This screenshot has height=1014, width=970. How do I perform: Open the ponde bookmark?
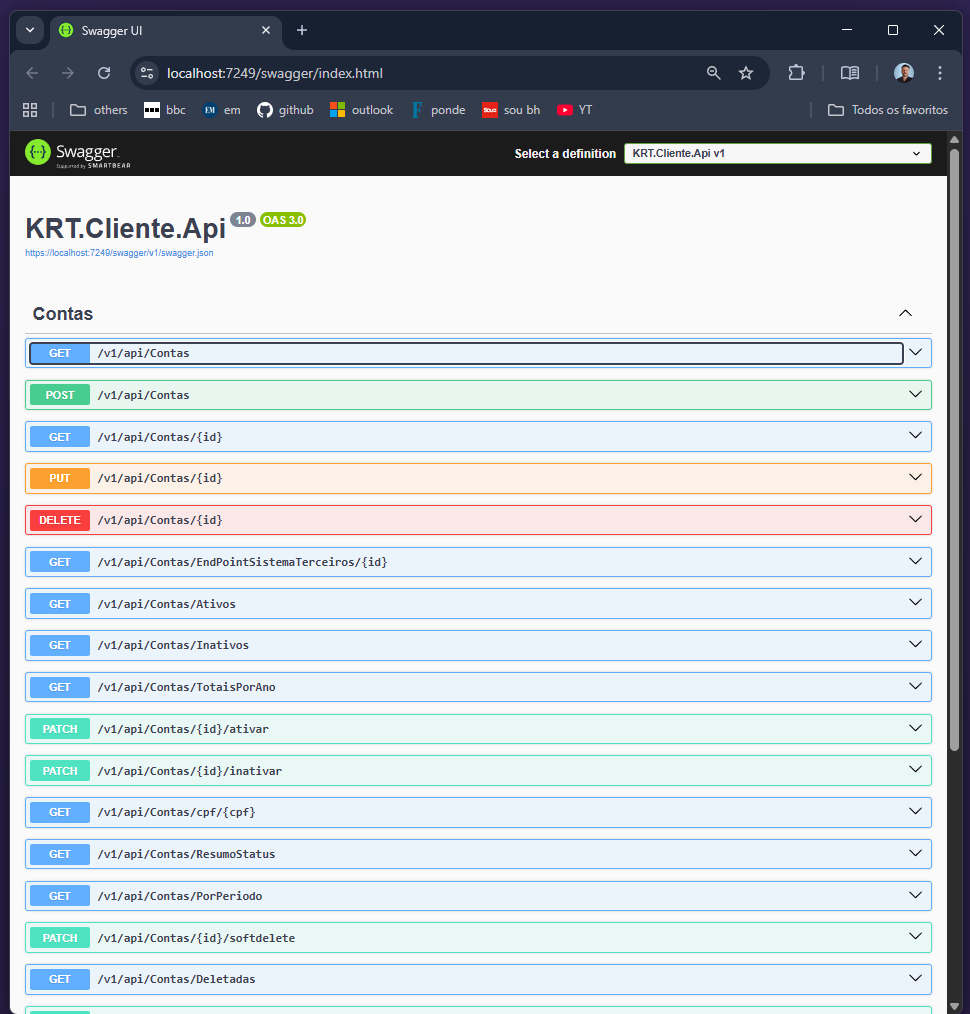coord(438,110)
